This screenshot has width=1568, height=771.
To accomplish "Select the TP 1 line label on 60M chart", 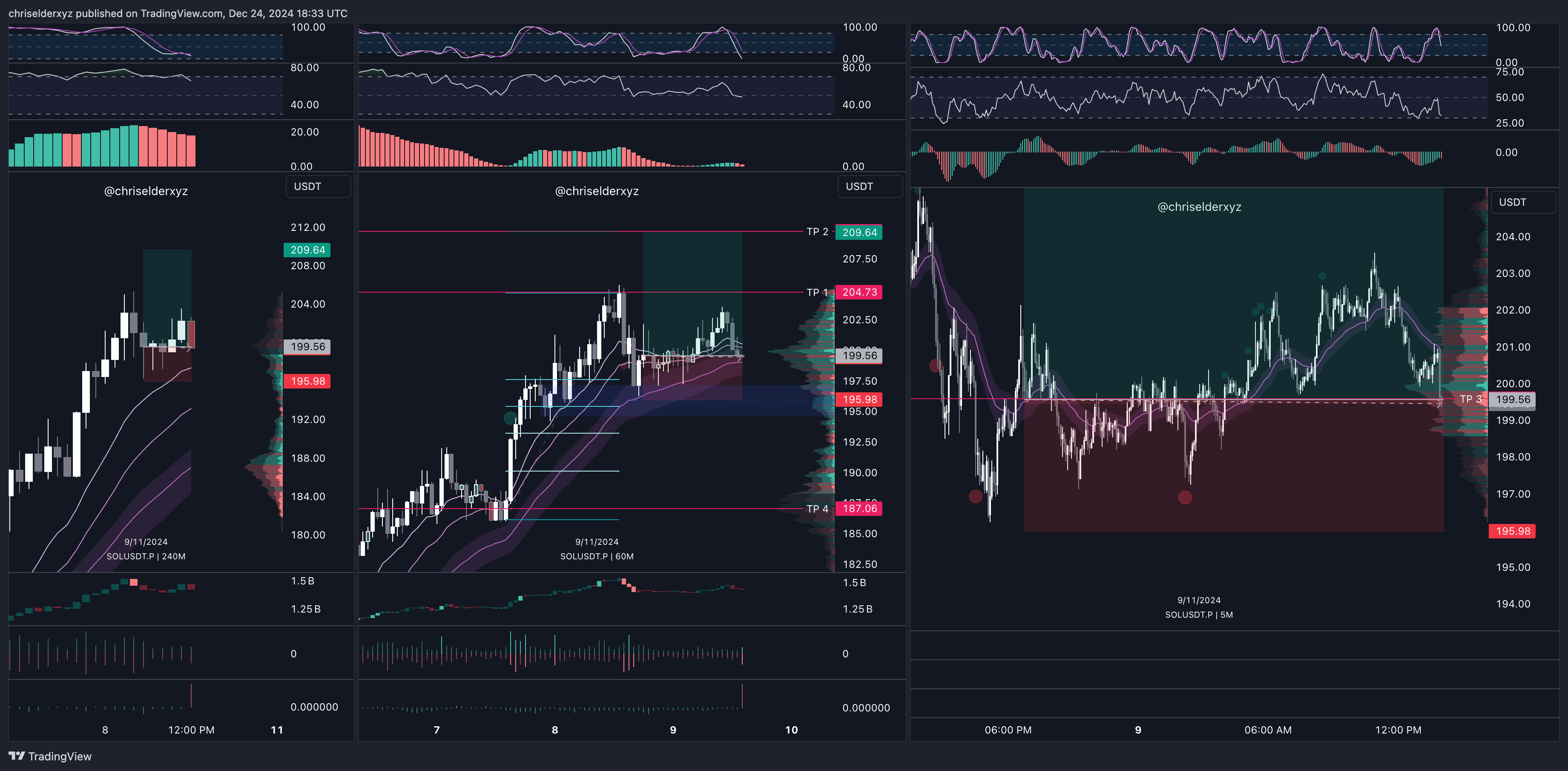I will (x=817, y=292).
